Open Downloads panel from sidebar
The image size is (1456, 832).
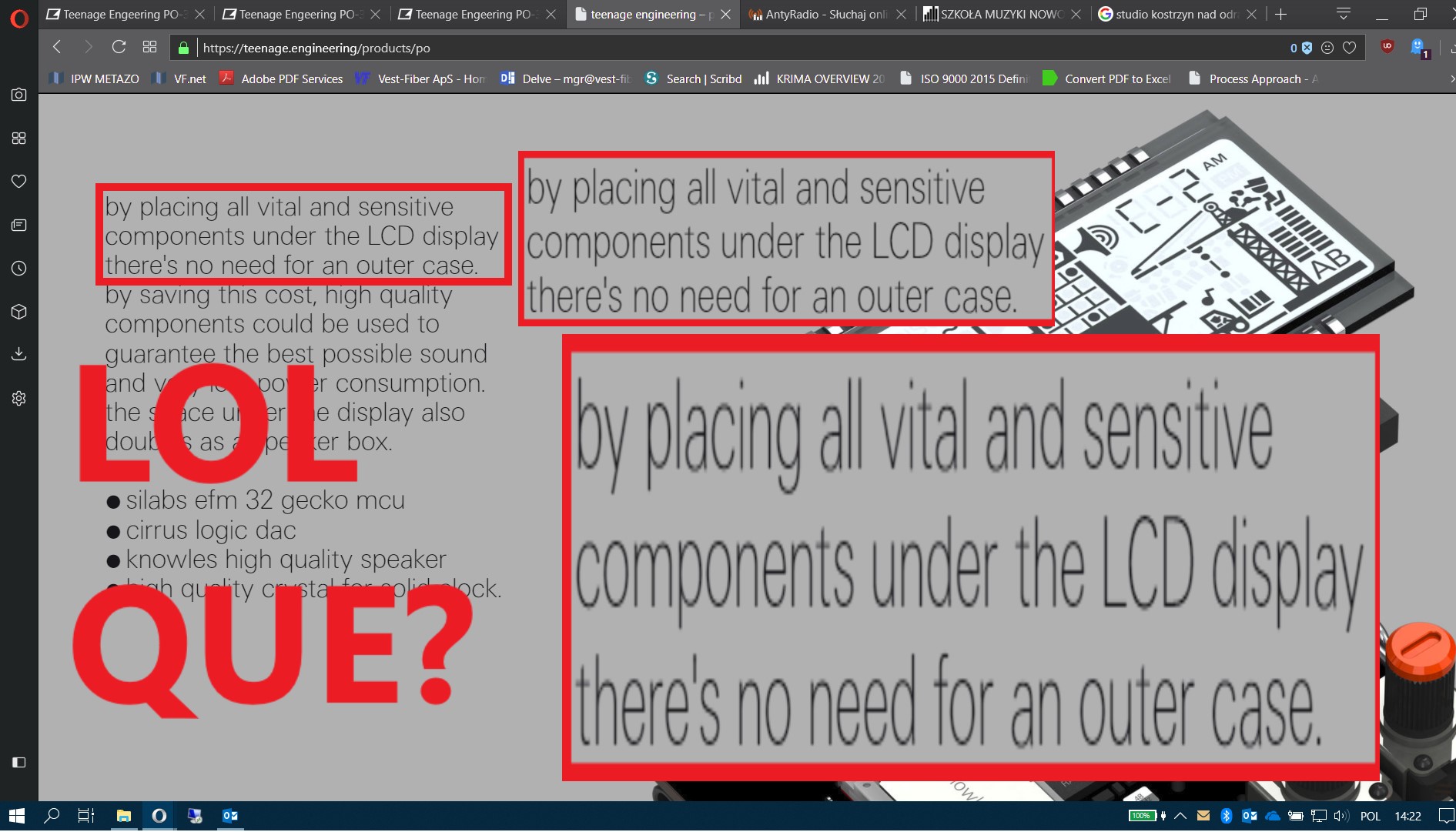(19, 354)
